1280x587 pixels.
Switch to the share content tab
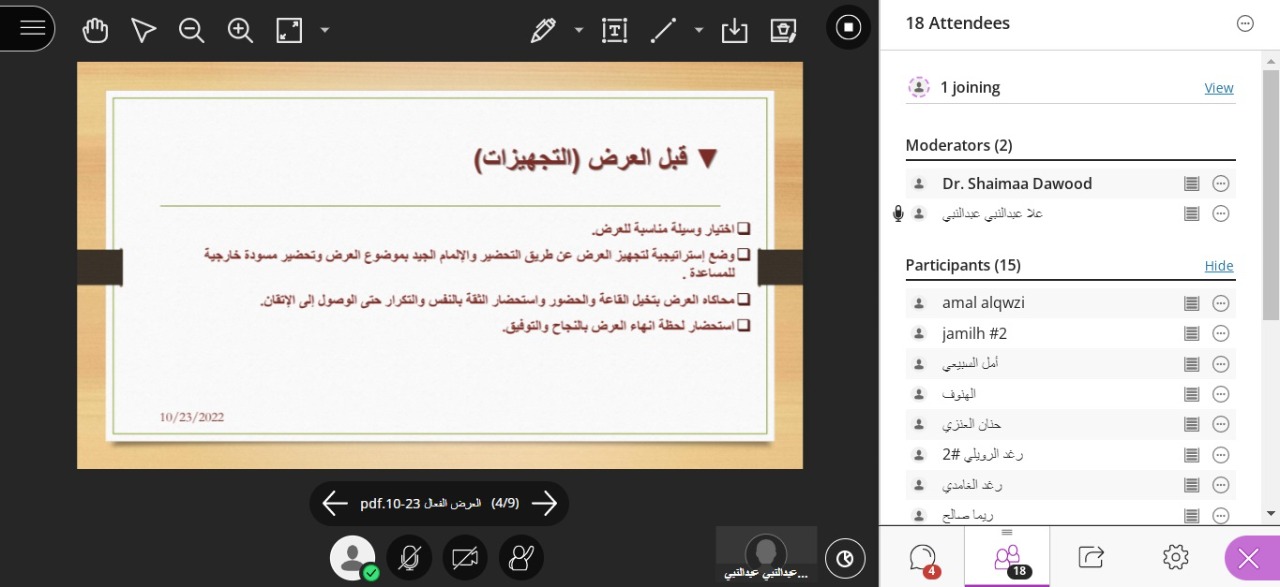(x=1091, y=557)
